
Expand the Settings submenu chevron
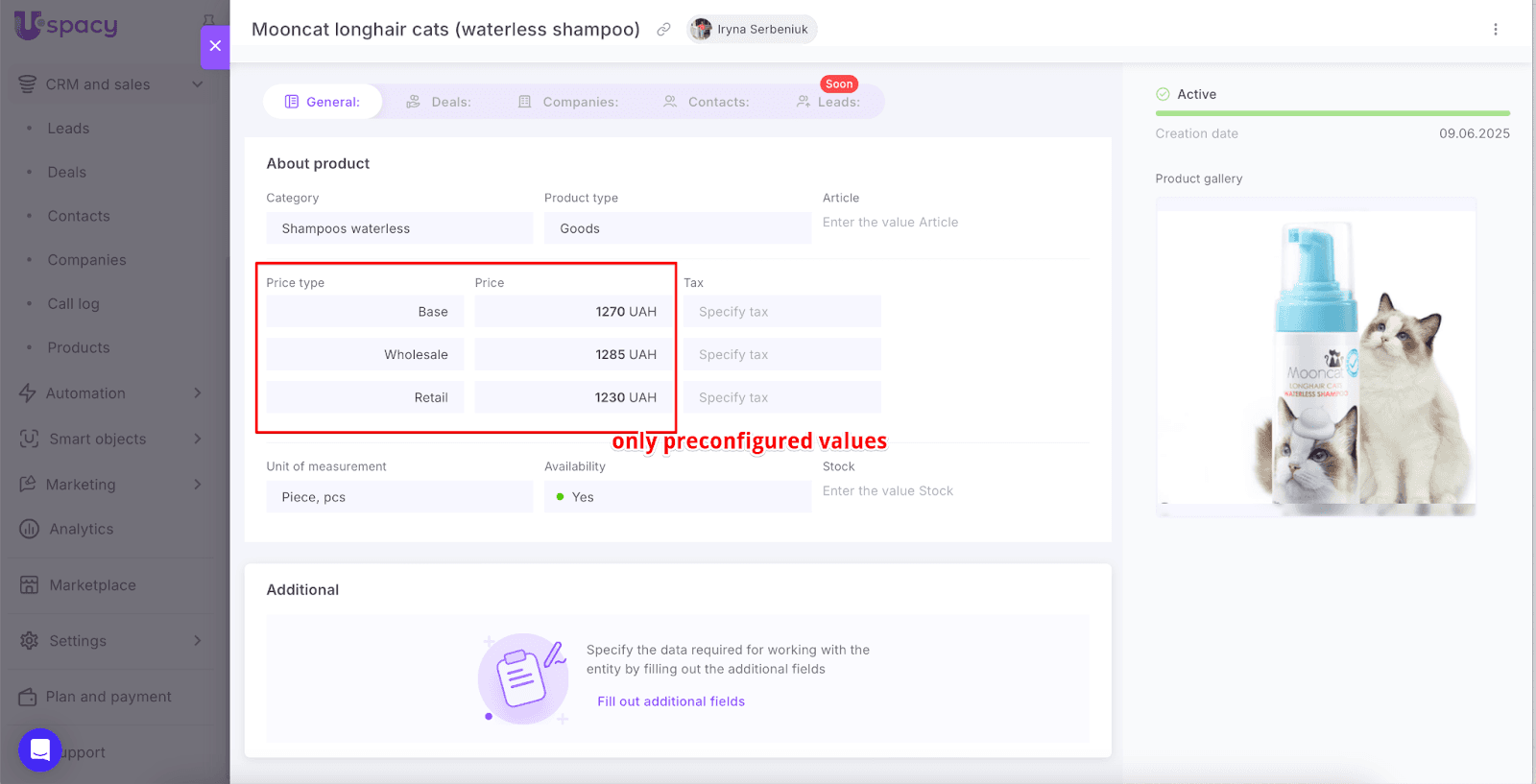pos(198,640)
